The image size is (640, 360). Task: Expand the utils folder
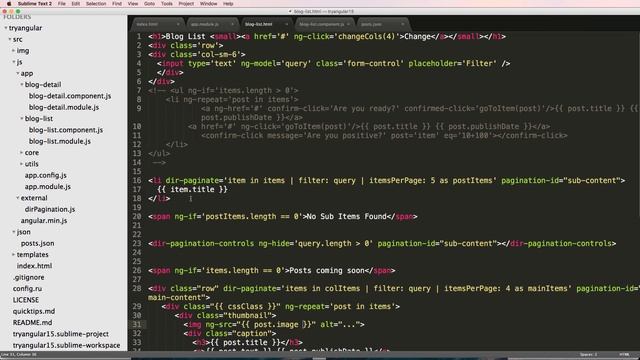tap(22, 164)
